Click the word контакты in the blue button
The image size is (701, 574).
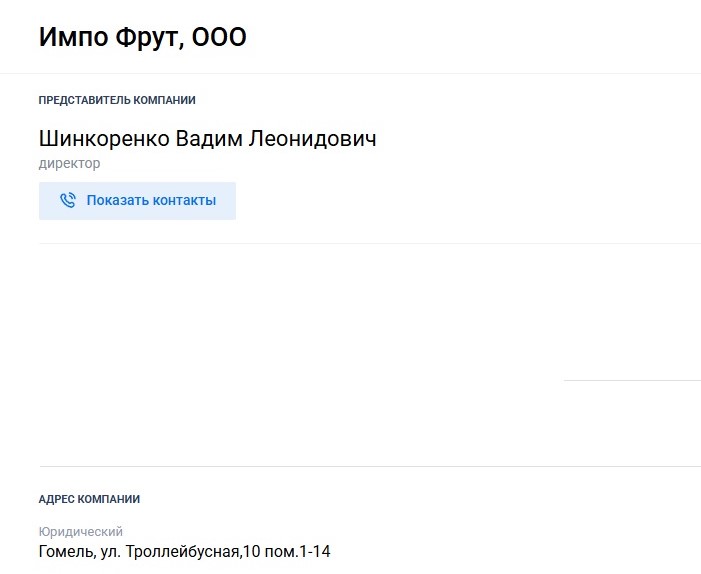pos(182,200)
